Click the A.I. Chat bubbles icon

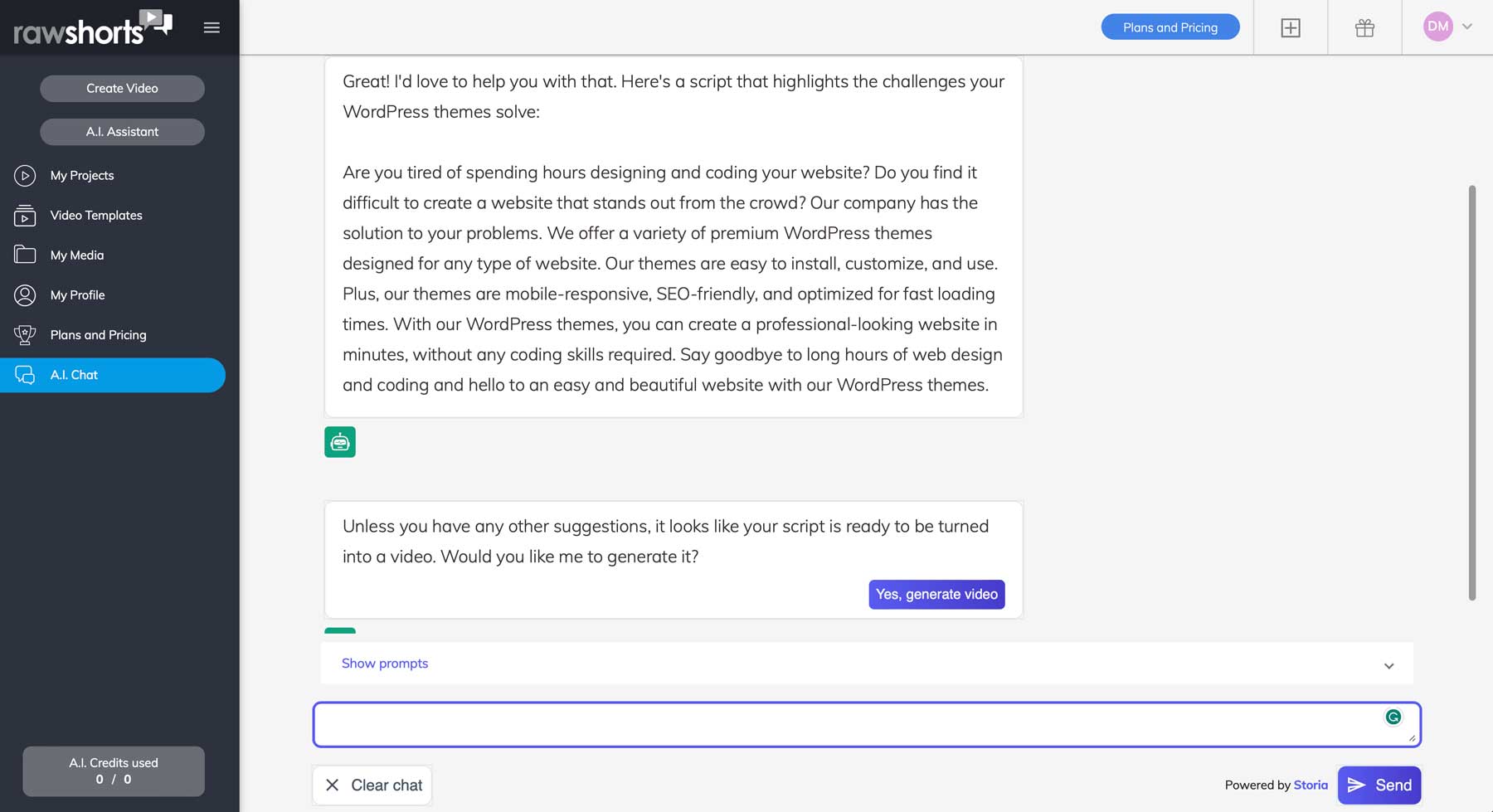(x=25, y=375)
